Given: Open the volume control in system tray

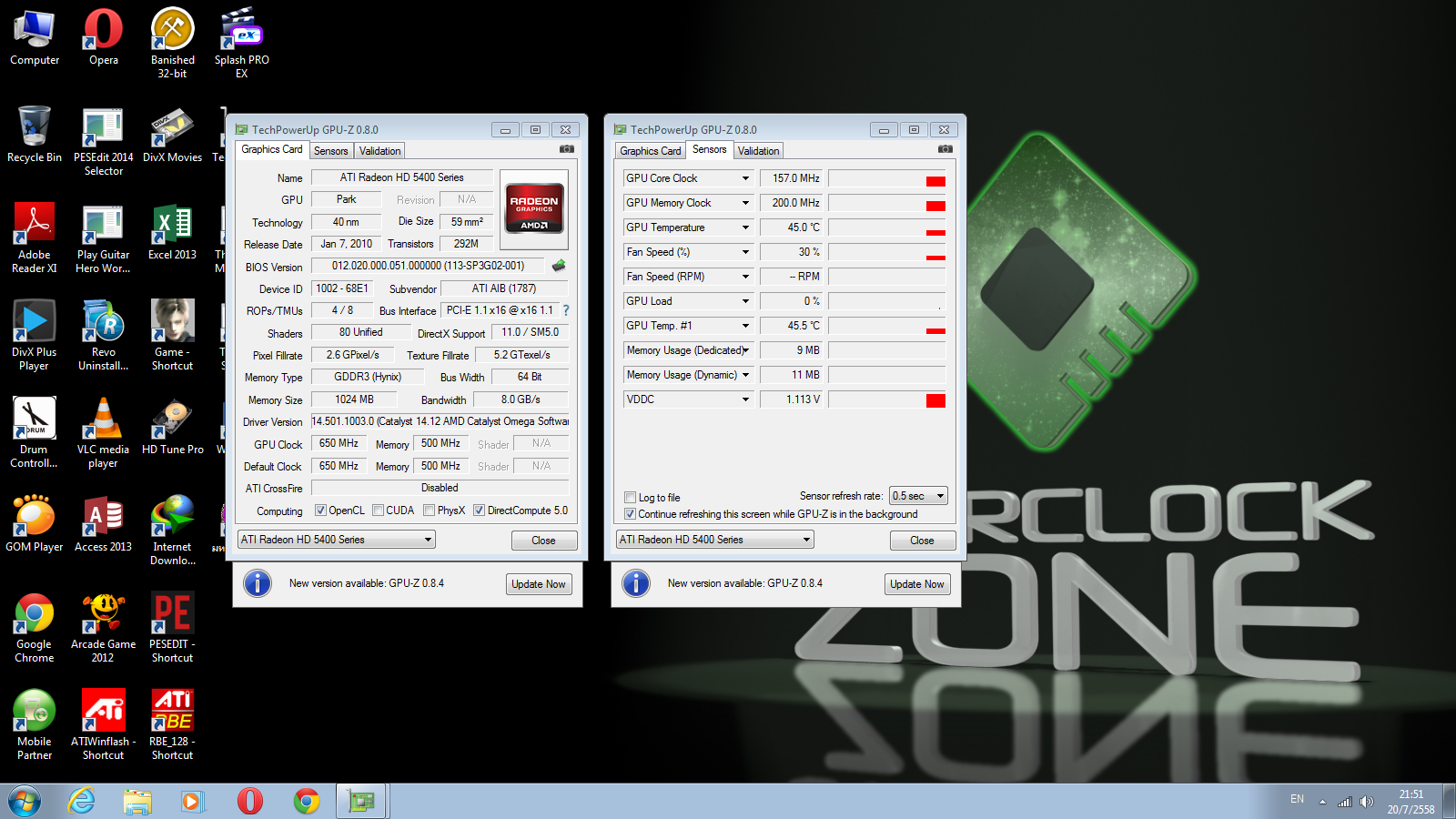Looking at the screenshot, I should pyautogui.click(x=1367, y=802).
